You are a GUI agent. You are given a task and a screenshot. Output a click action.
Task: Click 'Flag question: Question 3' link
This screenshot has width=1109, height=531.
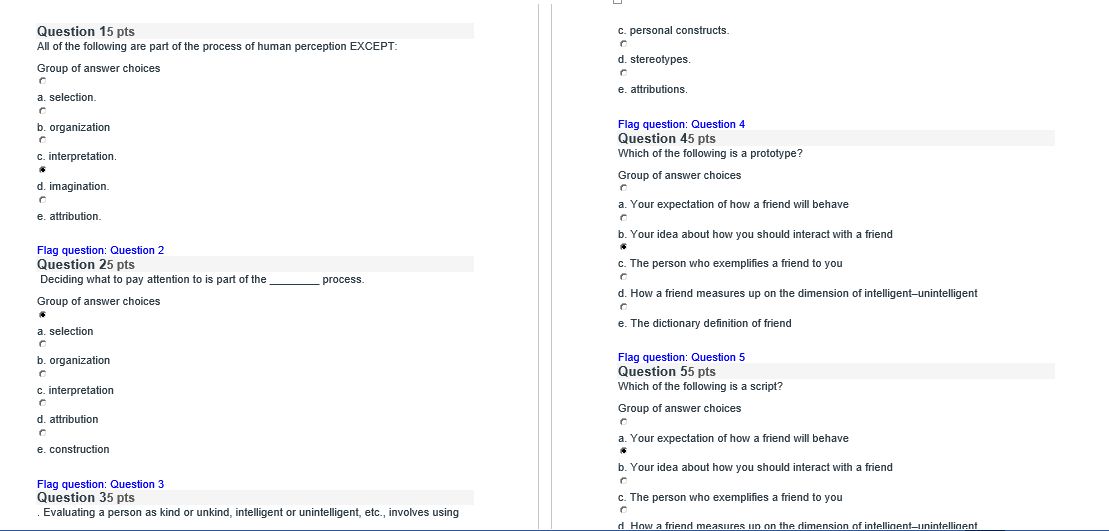point(100,484)
